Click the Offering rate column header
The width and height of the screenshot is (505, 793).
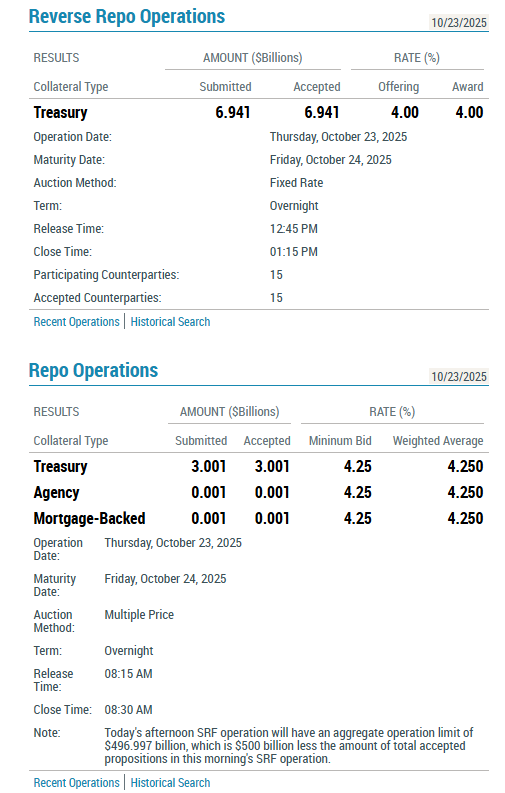(x=398, y=86)
